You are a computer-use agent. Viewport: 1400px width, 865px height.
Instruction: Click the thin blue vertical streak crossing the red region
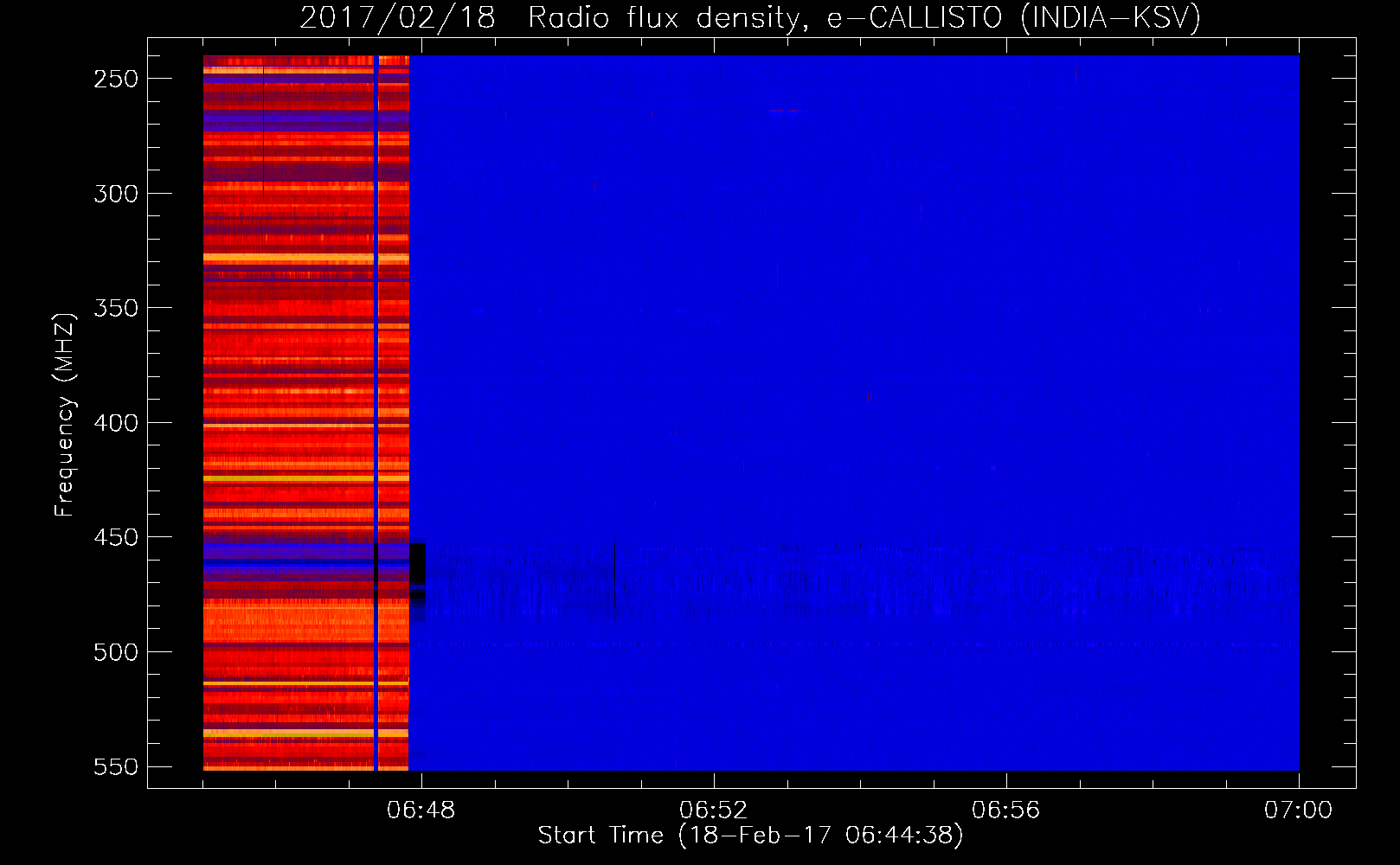point(376,413)
